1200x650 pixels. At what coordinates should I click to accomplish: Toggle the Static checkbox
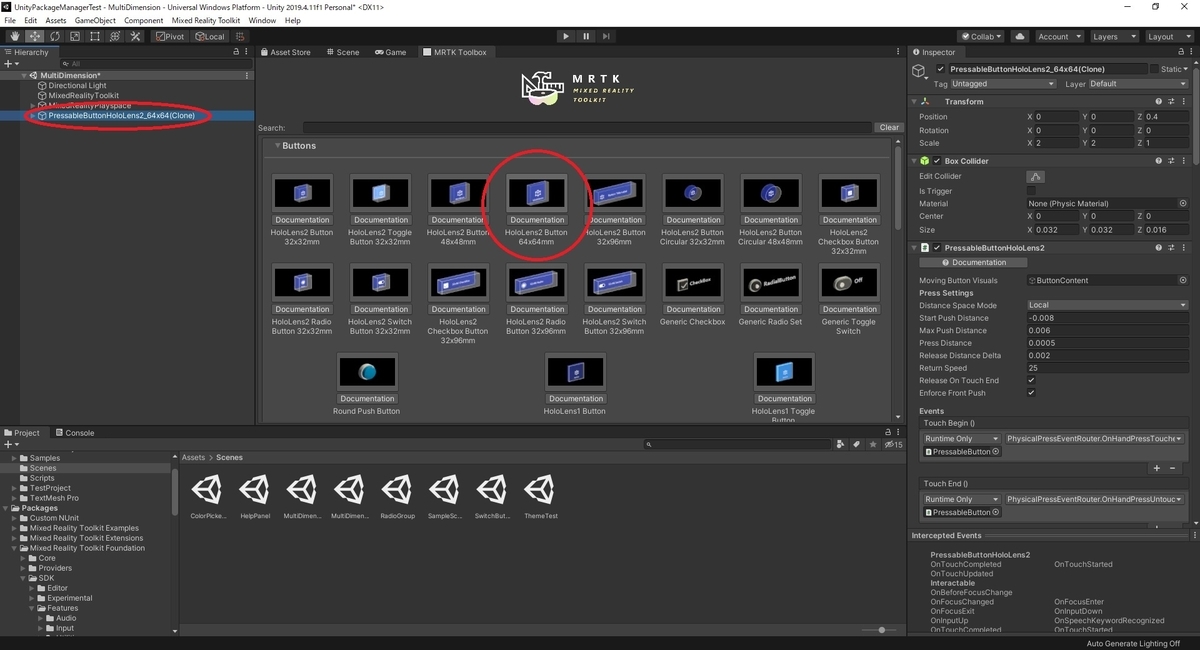pos(1155,69)
